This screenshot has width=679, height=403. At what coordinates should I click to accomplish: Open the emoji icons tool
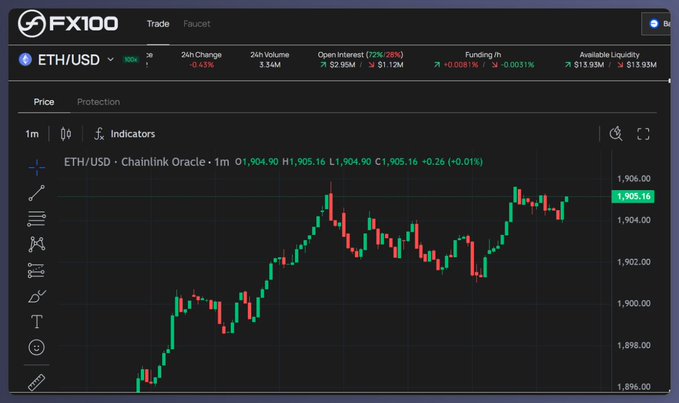pos(37,347)
